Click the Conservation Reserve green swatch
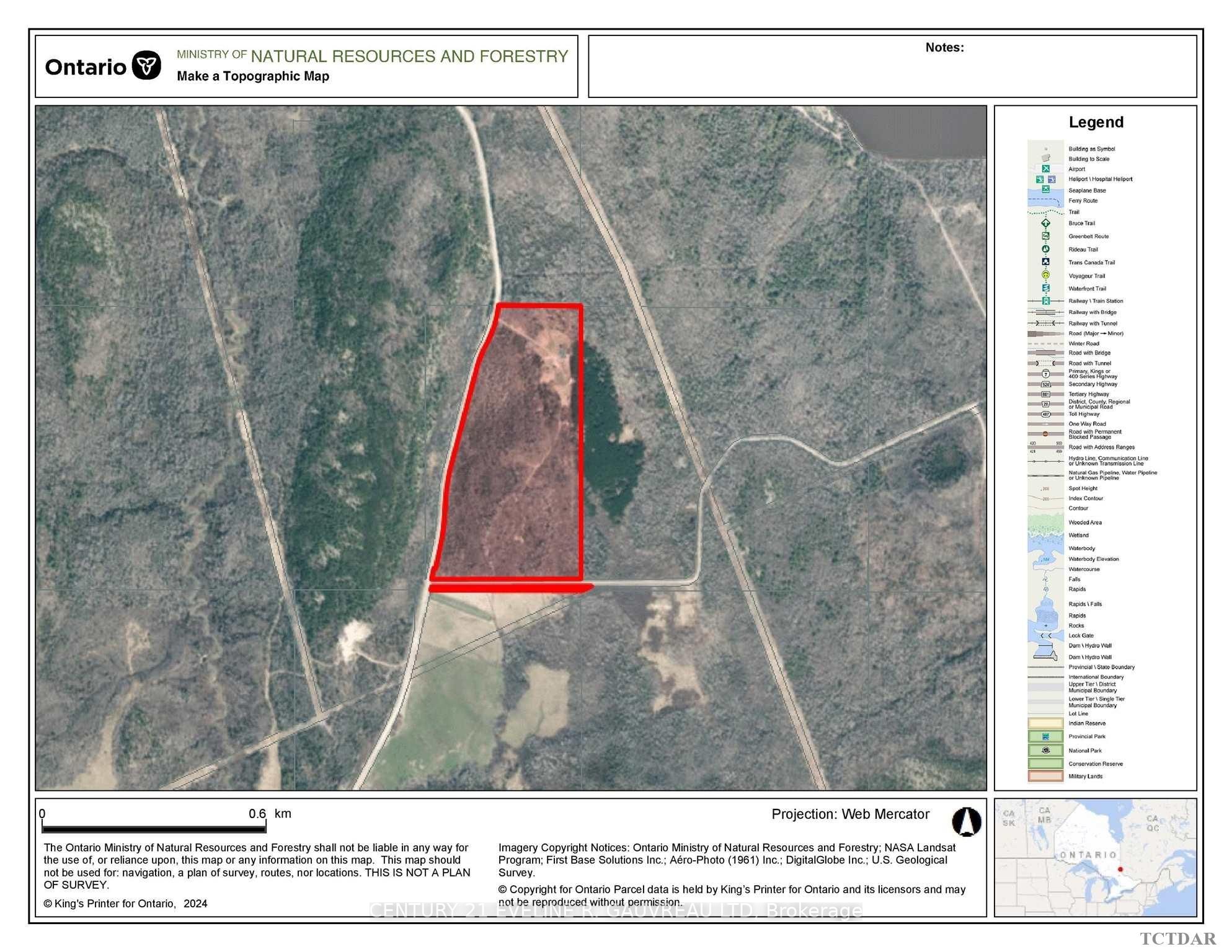 pos(1045,764)
